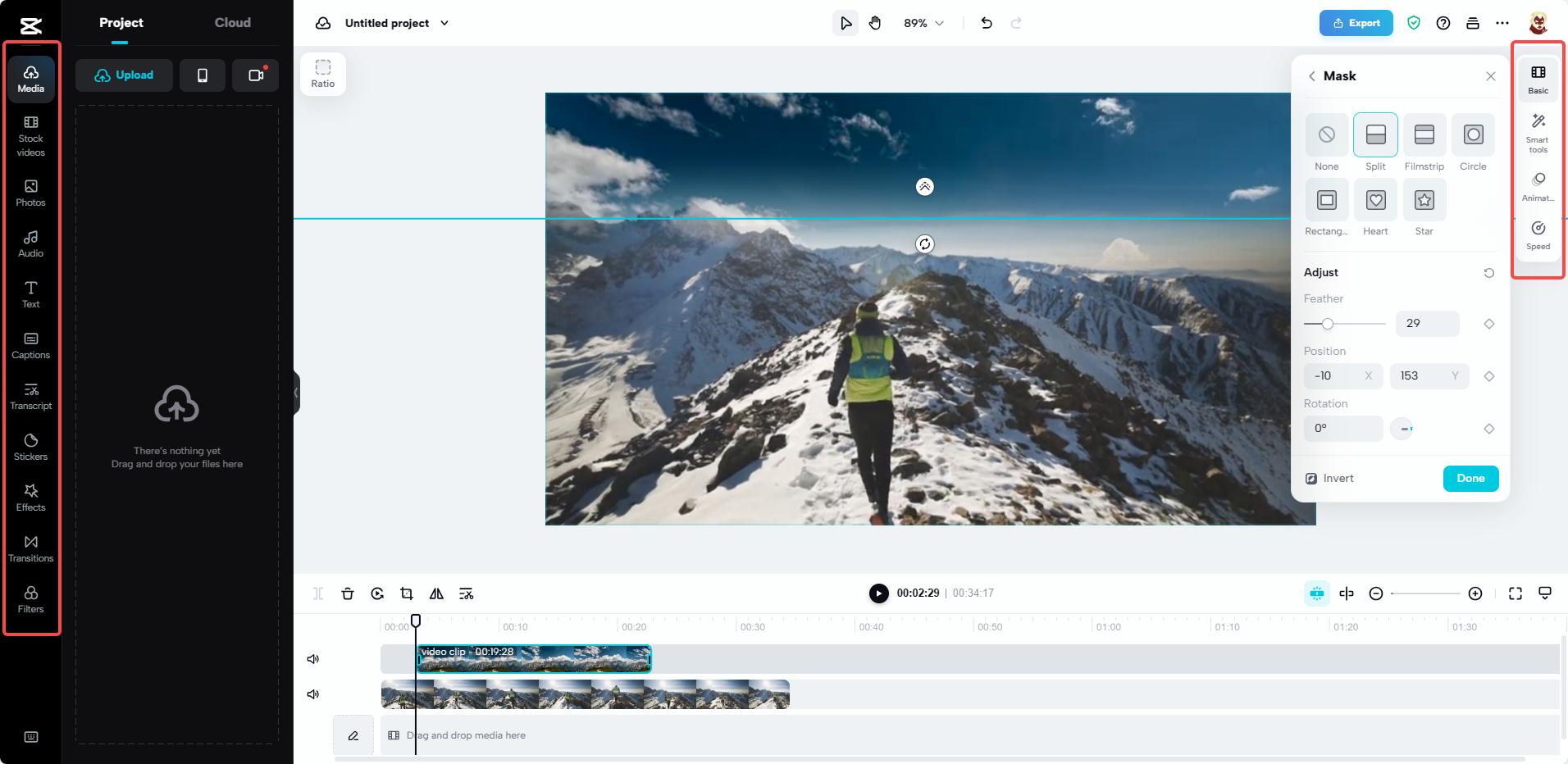Add a keyframe for Feather
Viewport: 1568px width, 764px height.
(x=1489, y=324)
